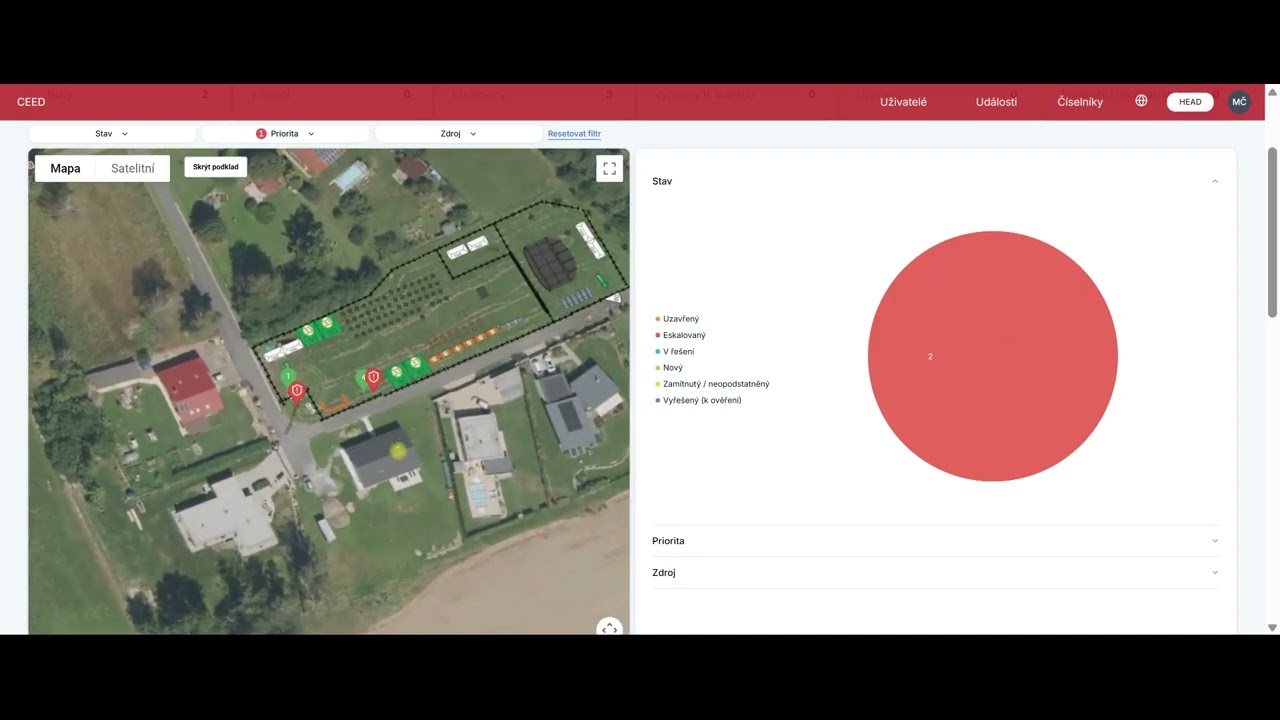Click the scrollbar up arrow
Screen dimensions: 1280x720
coord(1272,92)
